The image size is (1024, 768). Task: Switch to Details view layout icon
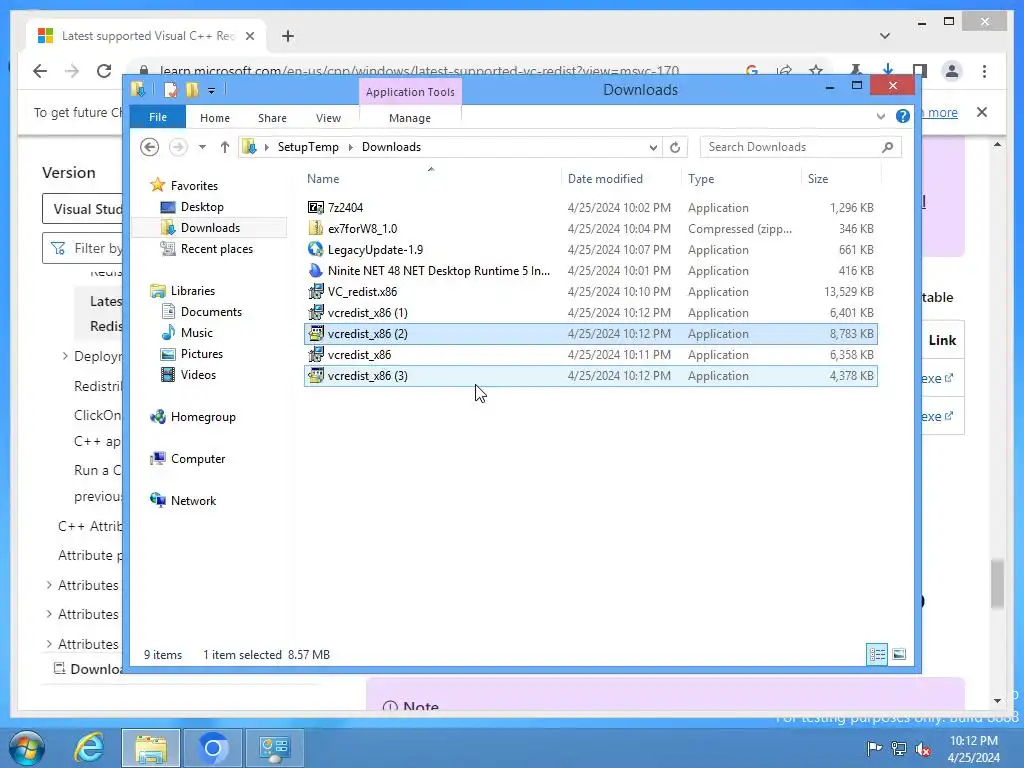(x=876, y=654)
